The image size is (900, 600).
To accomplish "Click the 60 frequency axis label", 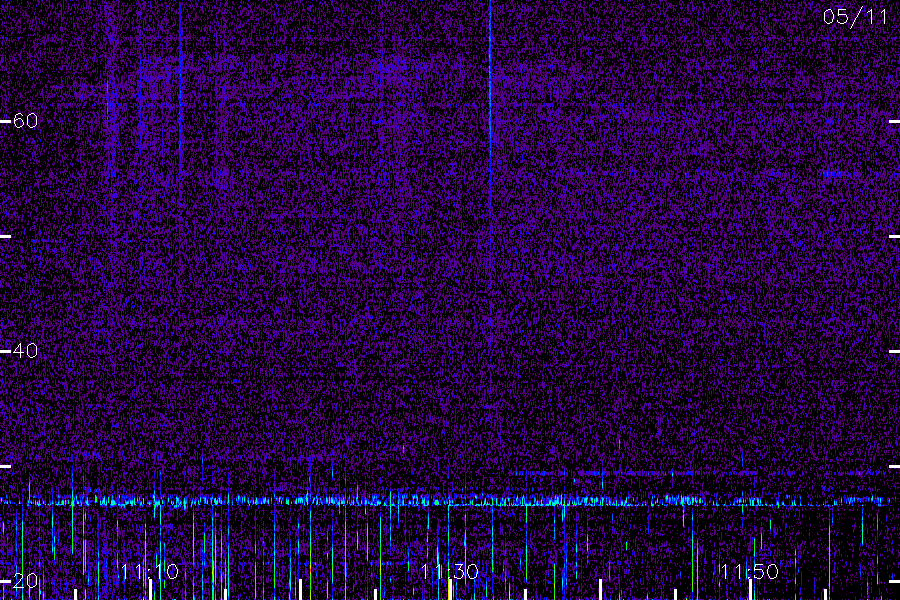I will coord(25,121).
